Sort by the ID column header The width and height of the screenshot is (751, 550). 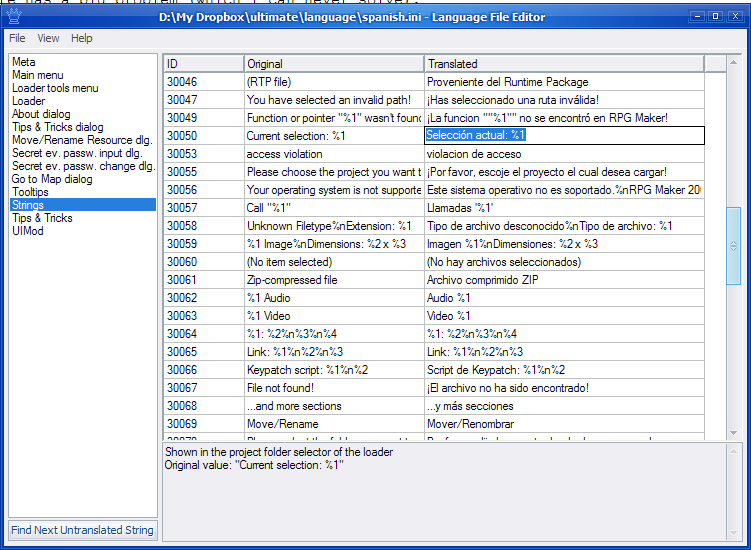[203, 64]
